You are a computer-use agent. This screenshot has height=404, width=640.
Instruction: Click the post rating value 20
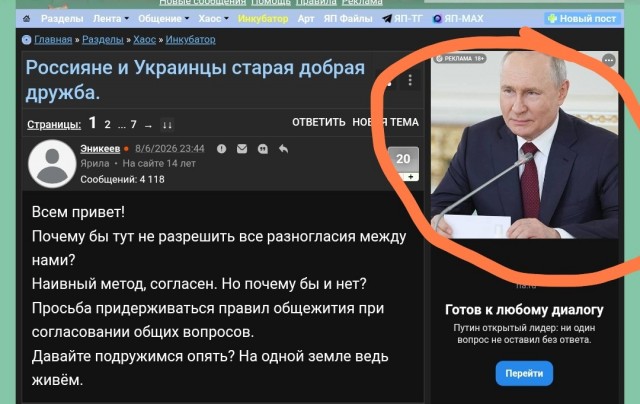pos(403,159)
